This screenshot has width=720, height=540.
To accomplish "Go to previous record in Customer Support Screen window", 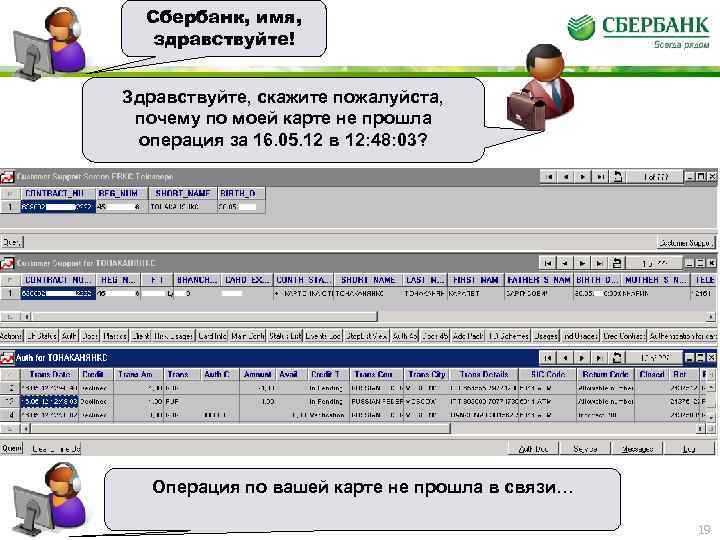I will [566, 177].
